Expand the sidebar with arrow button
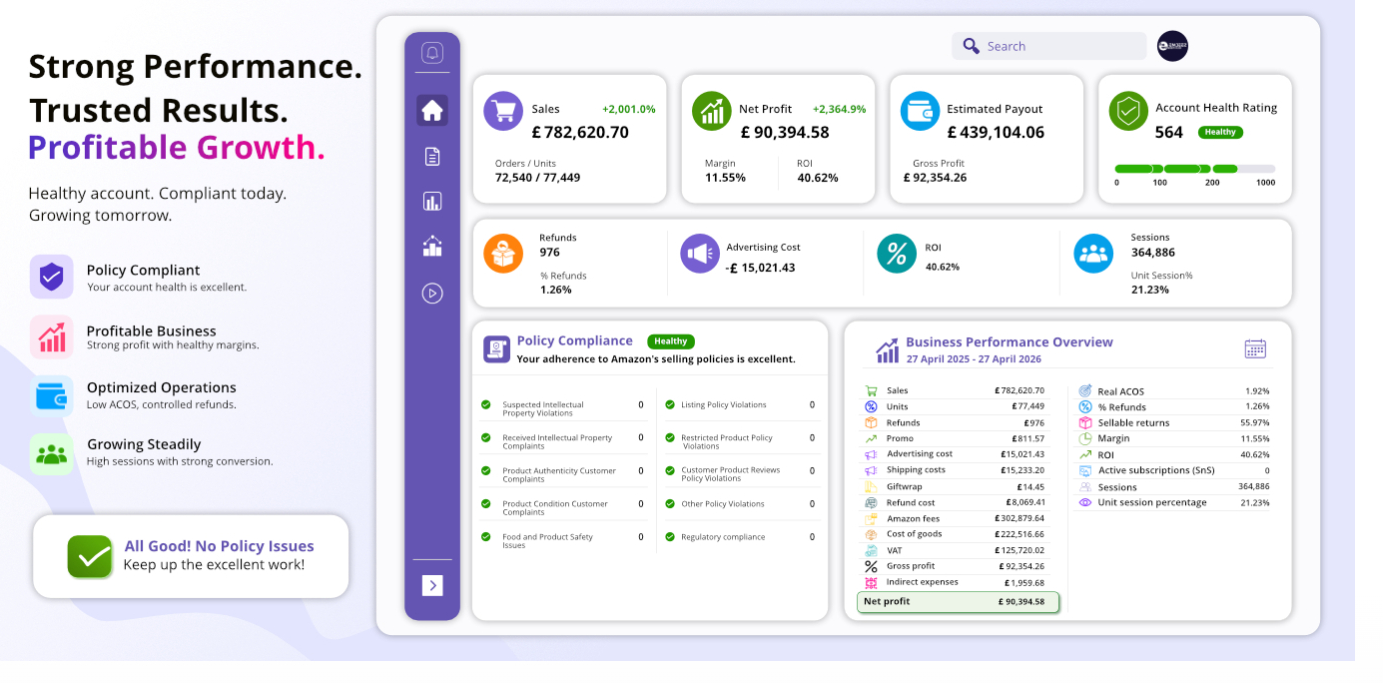Image resolution: width=1383 pixels, height=683 pixels. [432, 585]
